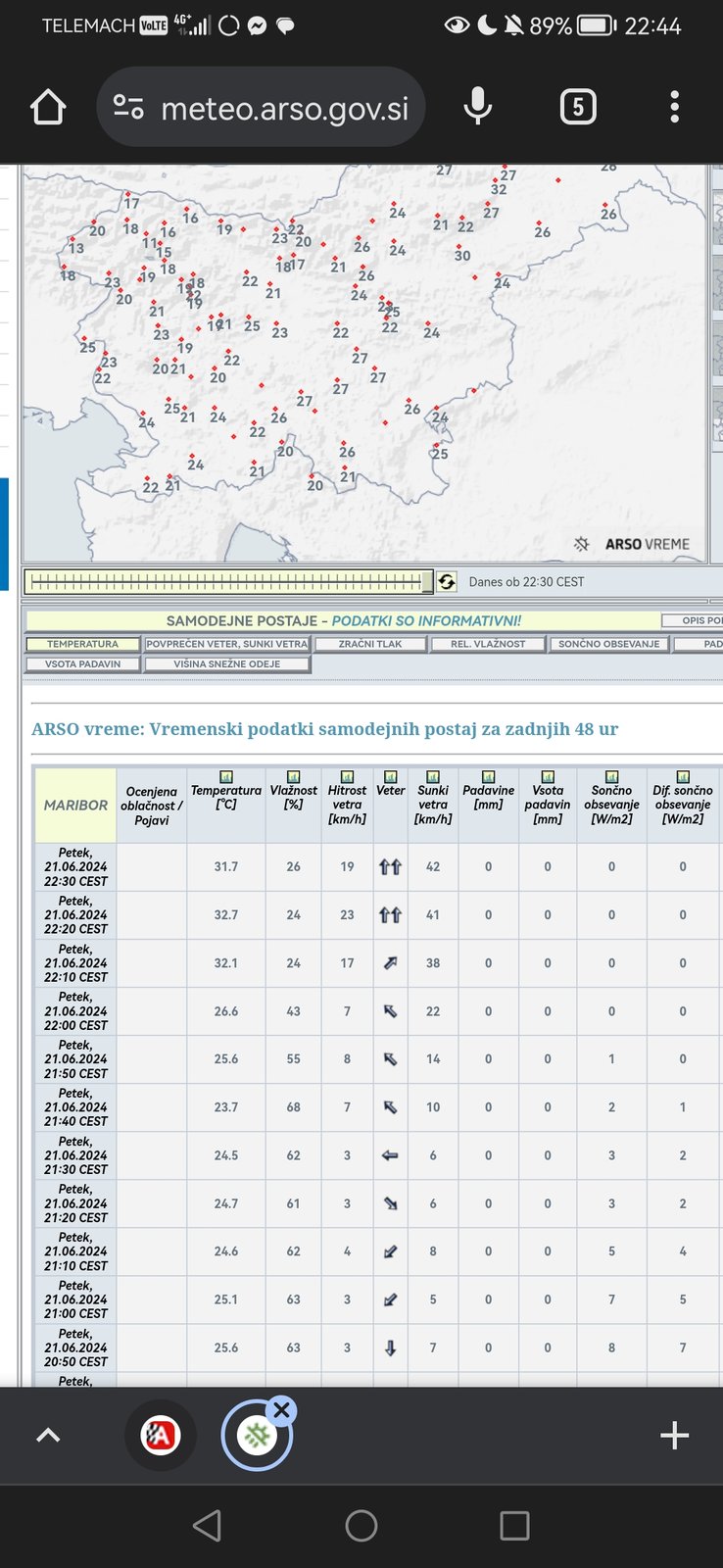Switch to ZRAČNI TLAK tab

point(370,644)
